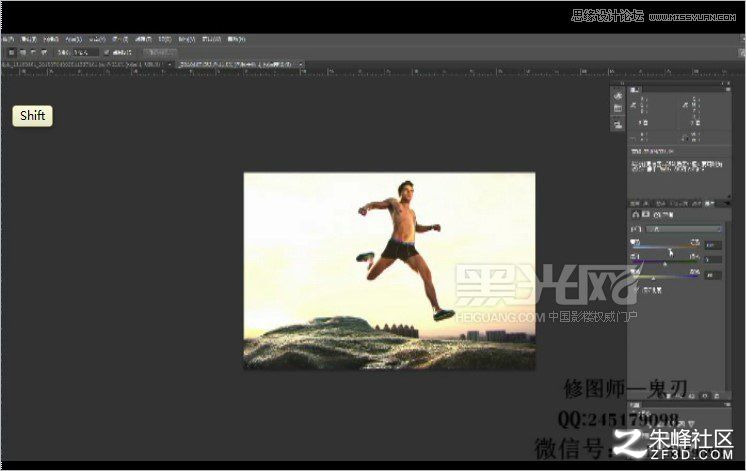Open the topmost collapsed panel icon in the dock
The height and width of the screenshot is (471, 746).
618,96
